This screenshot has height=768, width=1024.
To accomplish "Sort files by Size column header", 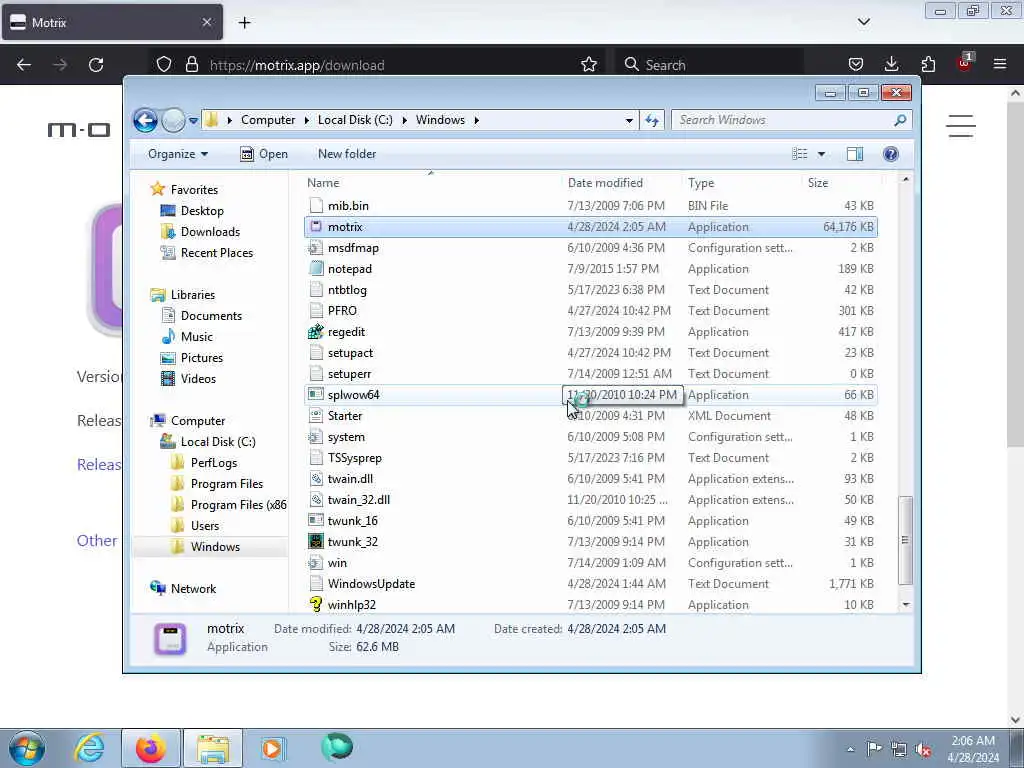I will tap(818, 183).
